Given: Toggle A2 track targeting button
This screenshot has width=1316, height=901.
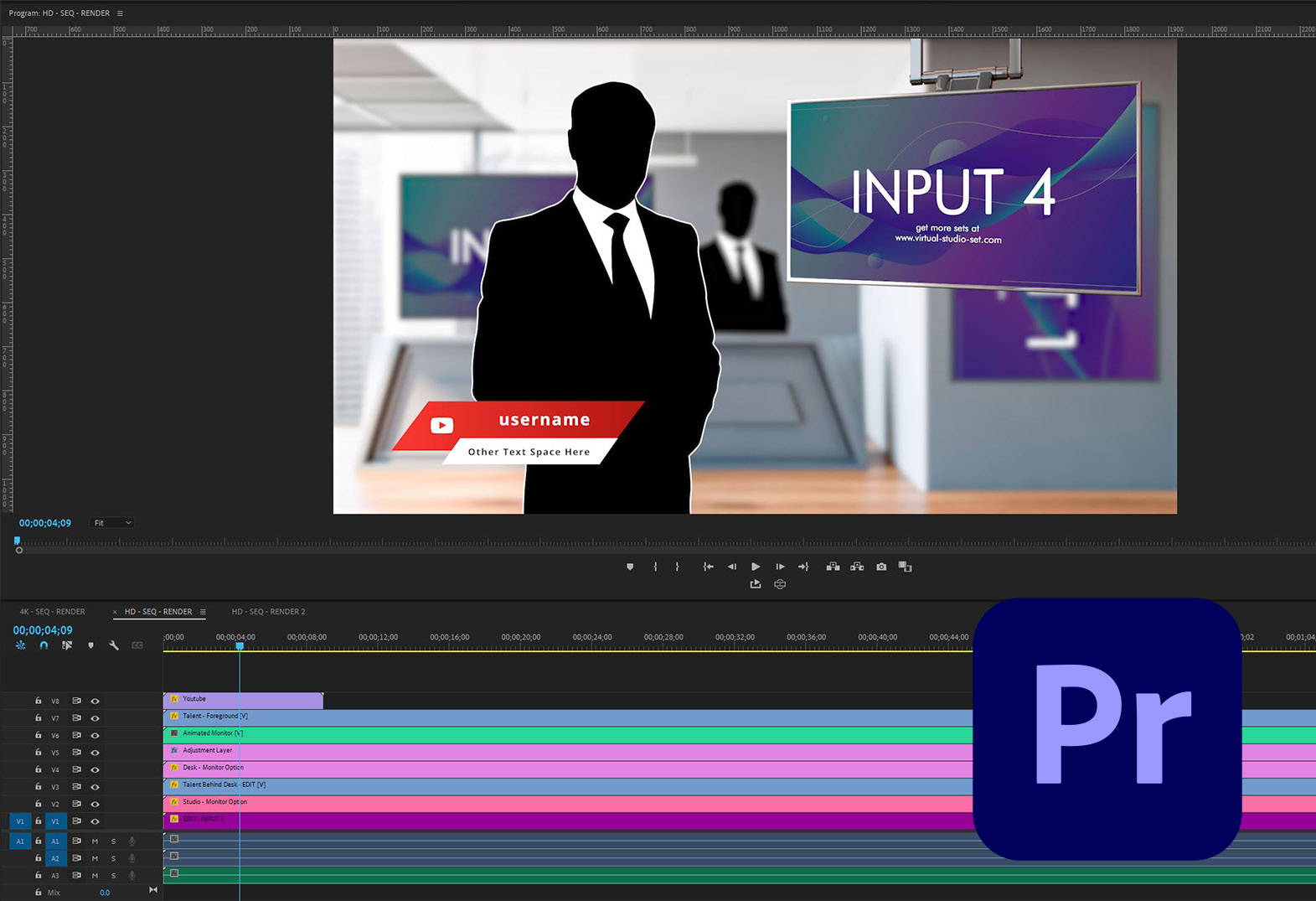Looking at the screenshot, I should click(55, 858).
